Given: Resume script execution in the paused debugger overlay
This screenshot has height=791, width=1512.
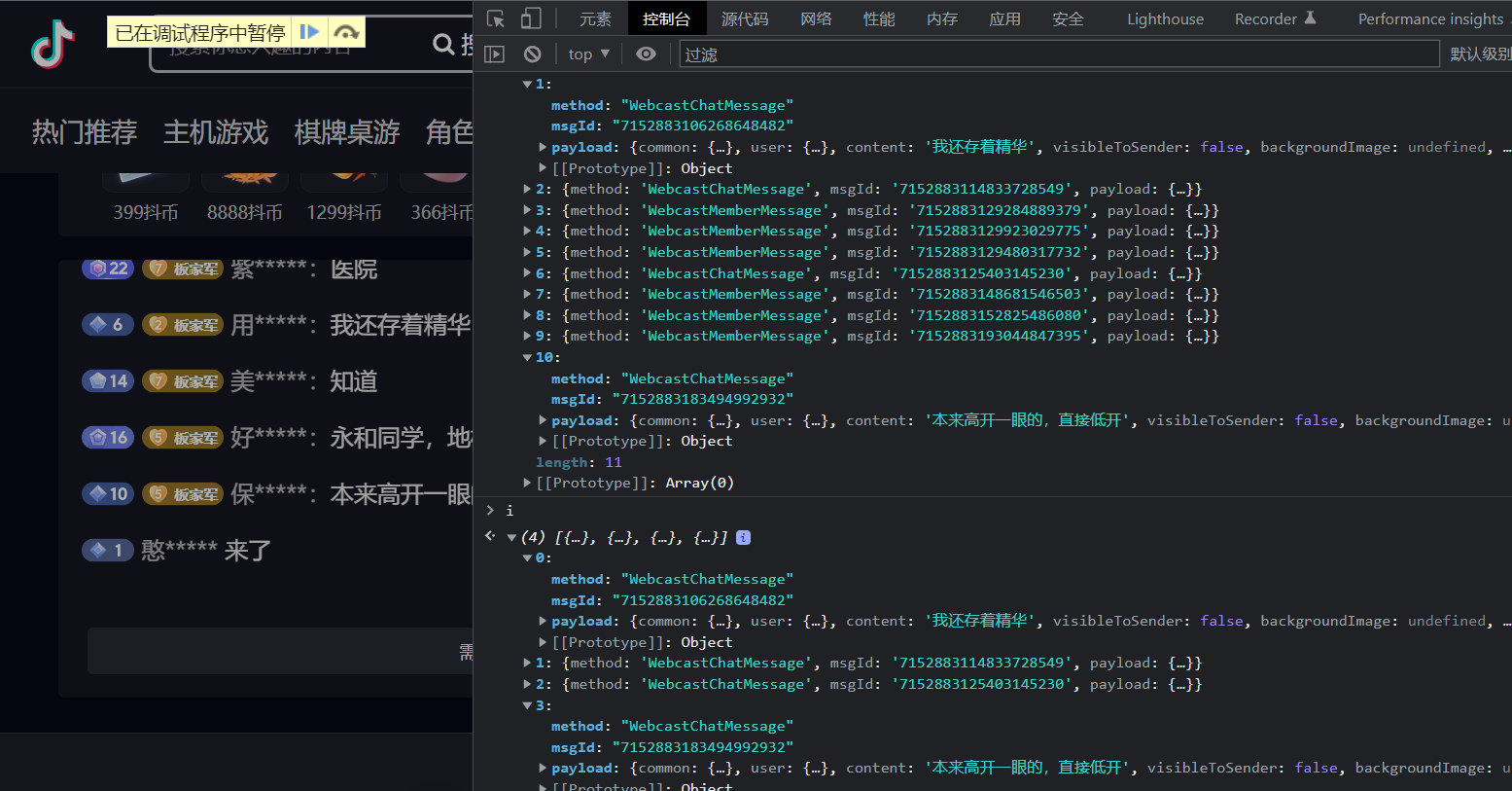Looking at the screenshot, I should [309, 32].
